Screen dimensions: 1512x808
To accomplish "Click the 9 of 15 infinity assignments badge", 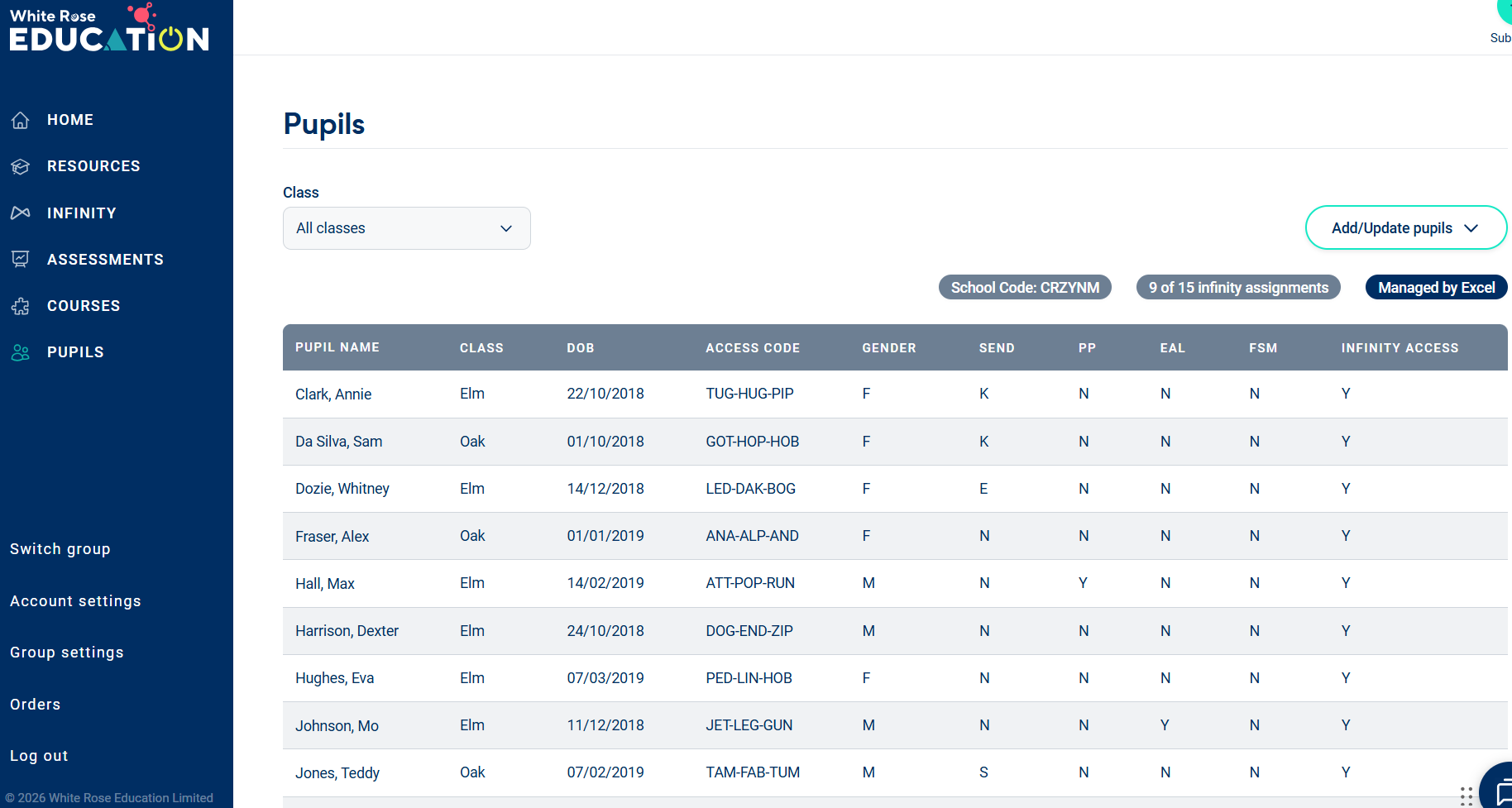I will (x=1238, y=288).
